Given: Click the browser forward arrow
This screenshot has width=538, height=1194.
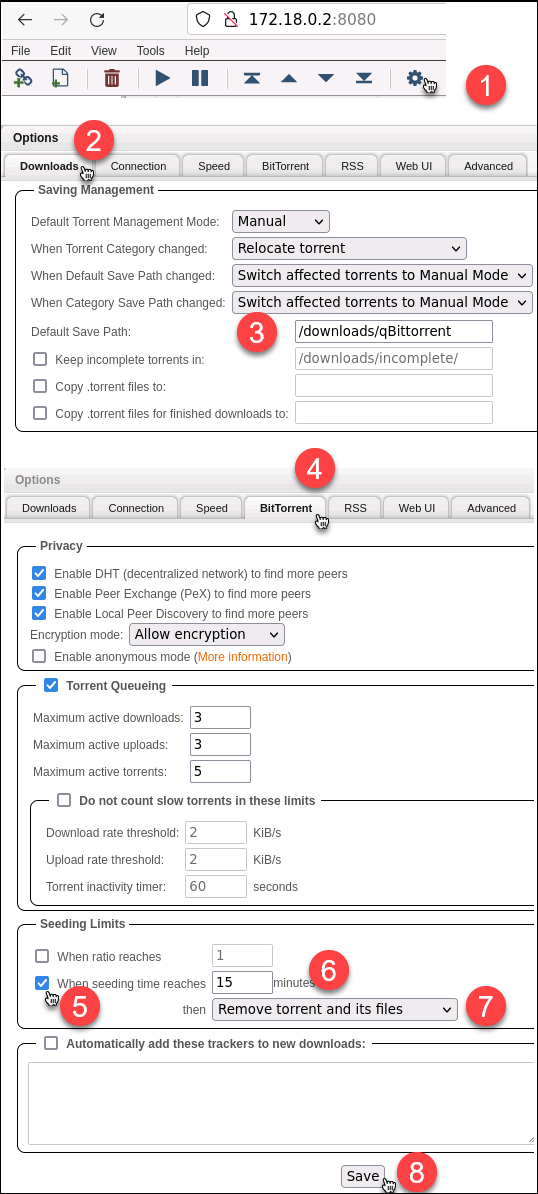Looking at the screenshot, I should tap(61, 20).
